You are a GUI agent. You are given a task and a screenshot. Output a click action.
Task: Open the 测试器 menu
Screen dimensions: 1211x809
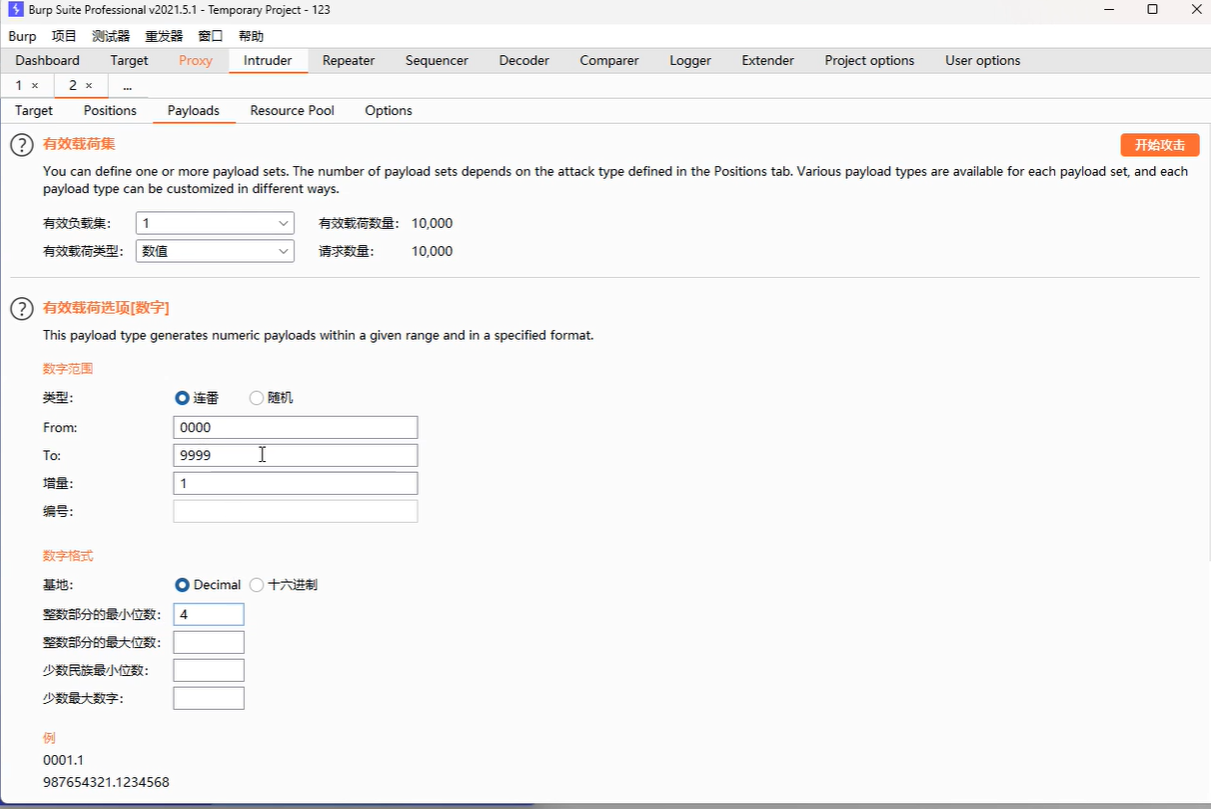tap(111, 36)
